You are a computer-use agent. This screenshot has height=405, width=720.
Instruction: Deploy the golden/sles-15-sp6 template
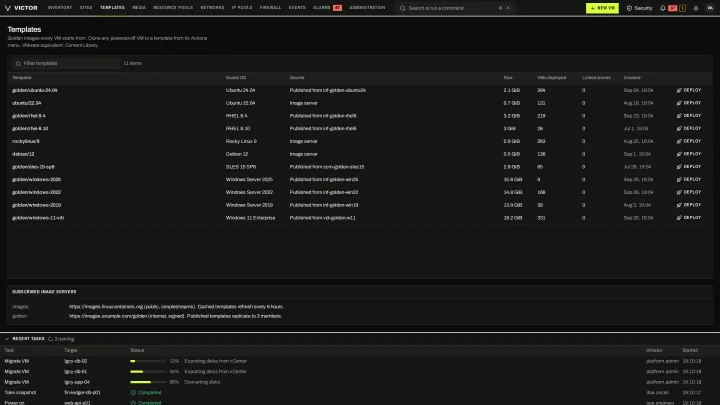click(689, 167)
